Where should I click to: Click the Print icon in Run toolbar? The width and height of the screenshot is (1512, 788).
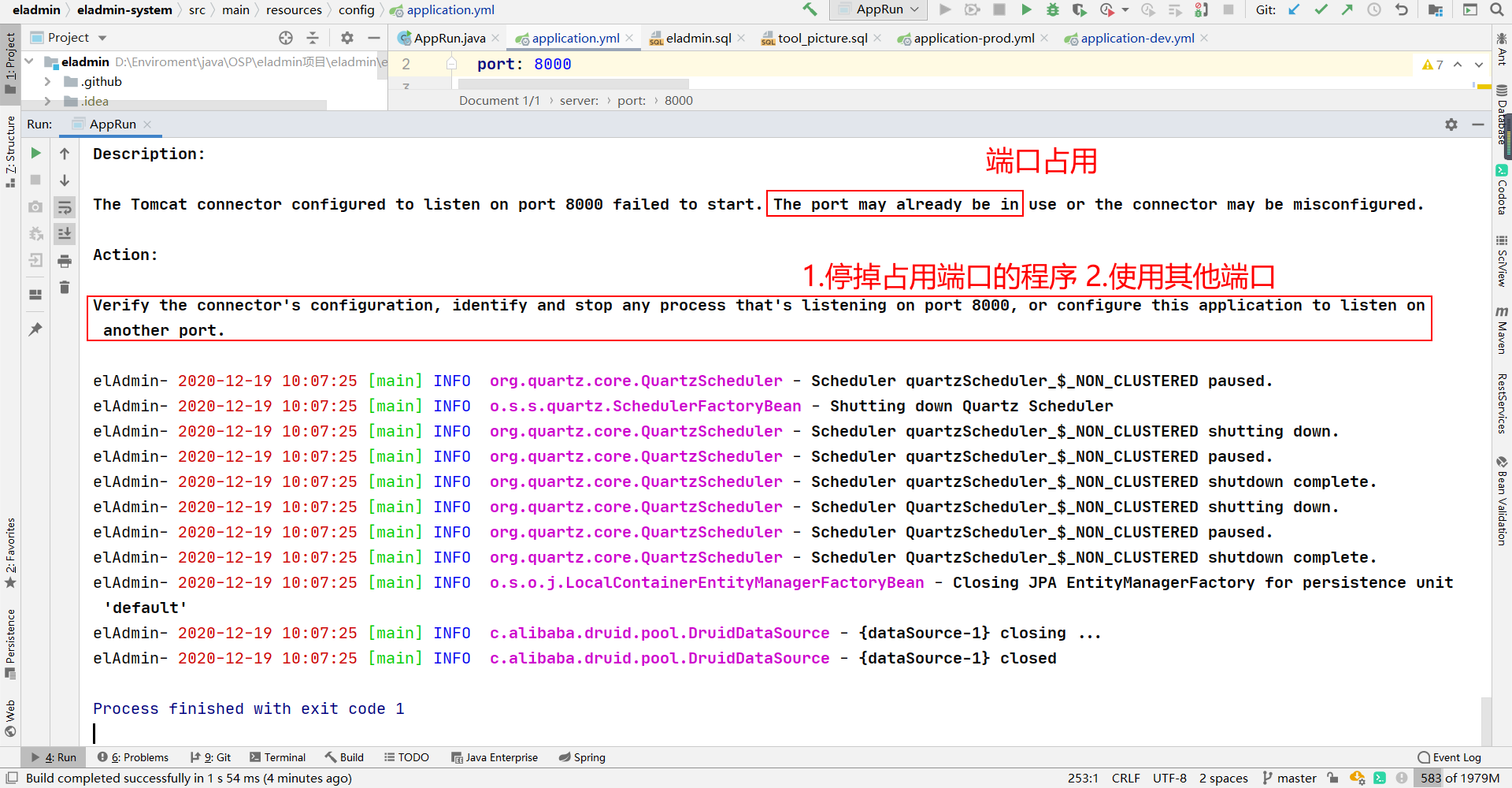(65, 261)
